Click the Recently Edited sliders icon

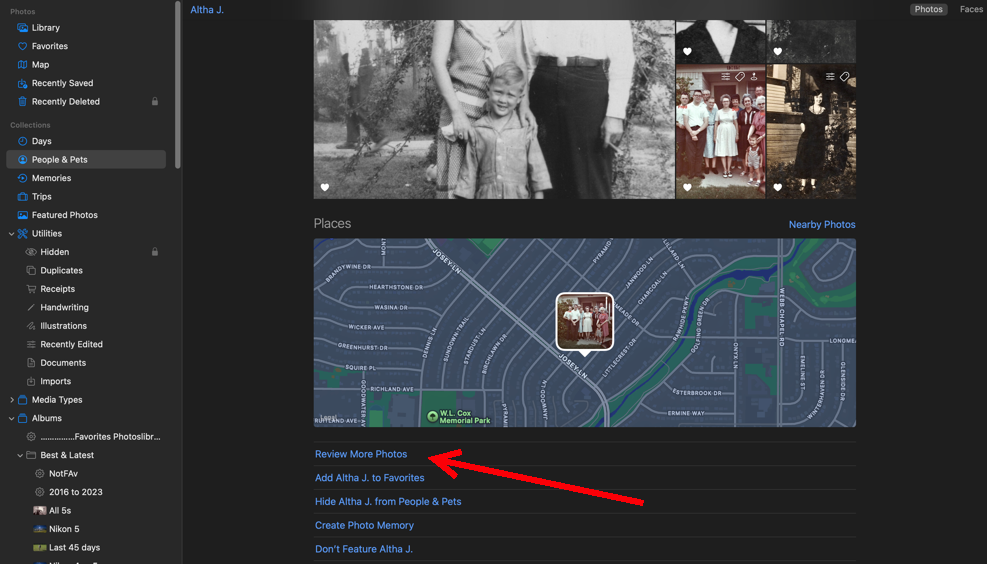(x=31, y=344)
